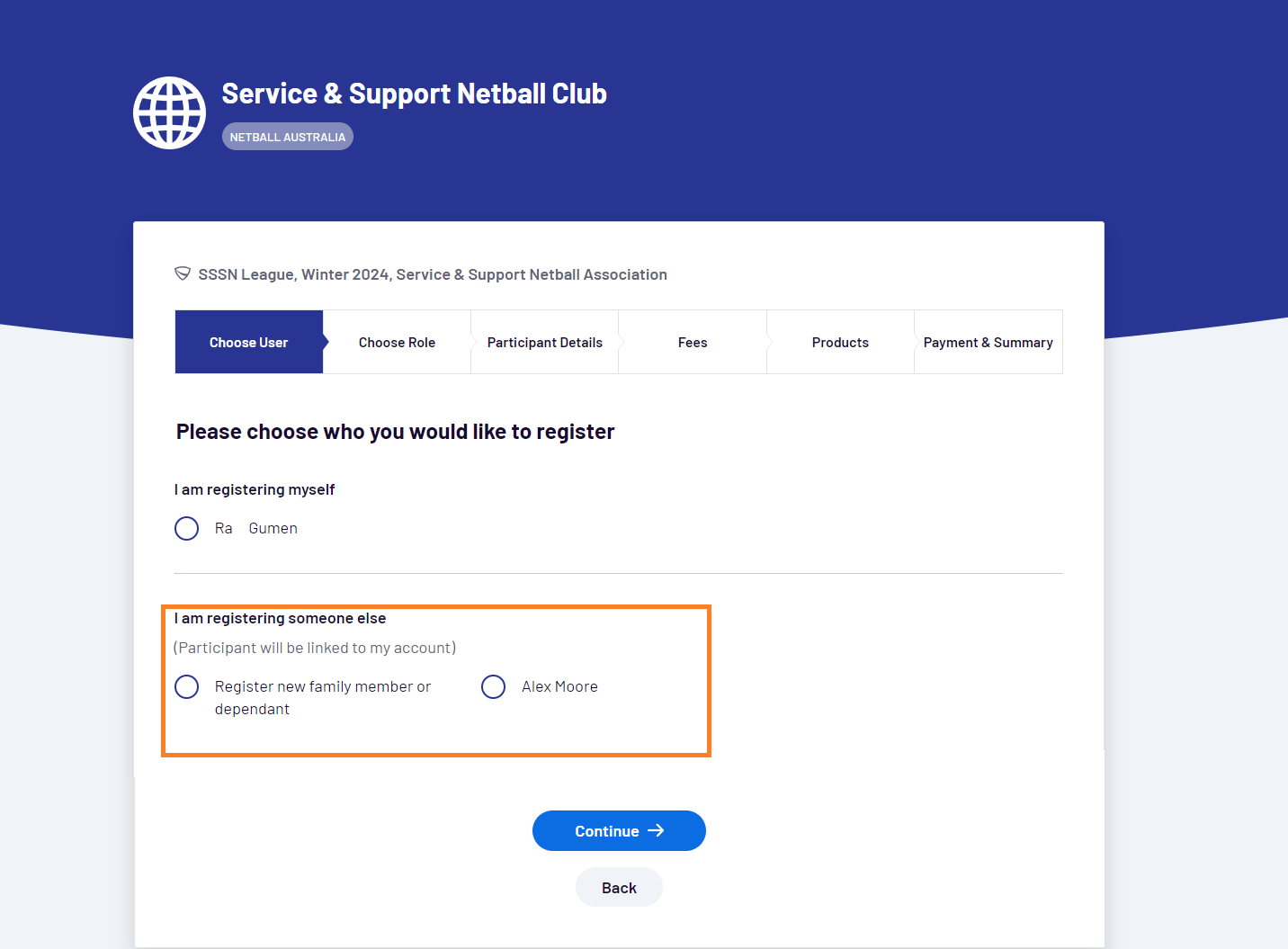1288x949 pixels.
Task: Click the NETBALL AUSTRALIA badge
Action: [288, 137]
